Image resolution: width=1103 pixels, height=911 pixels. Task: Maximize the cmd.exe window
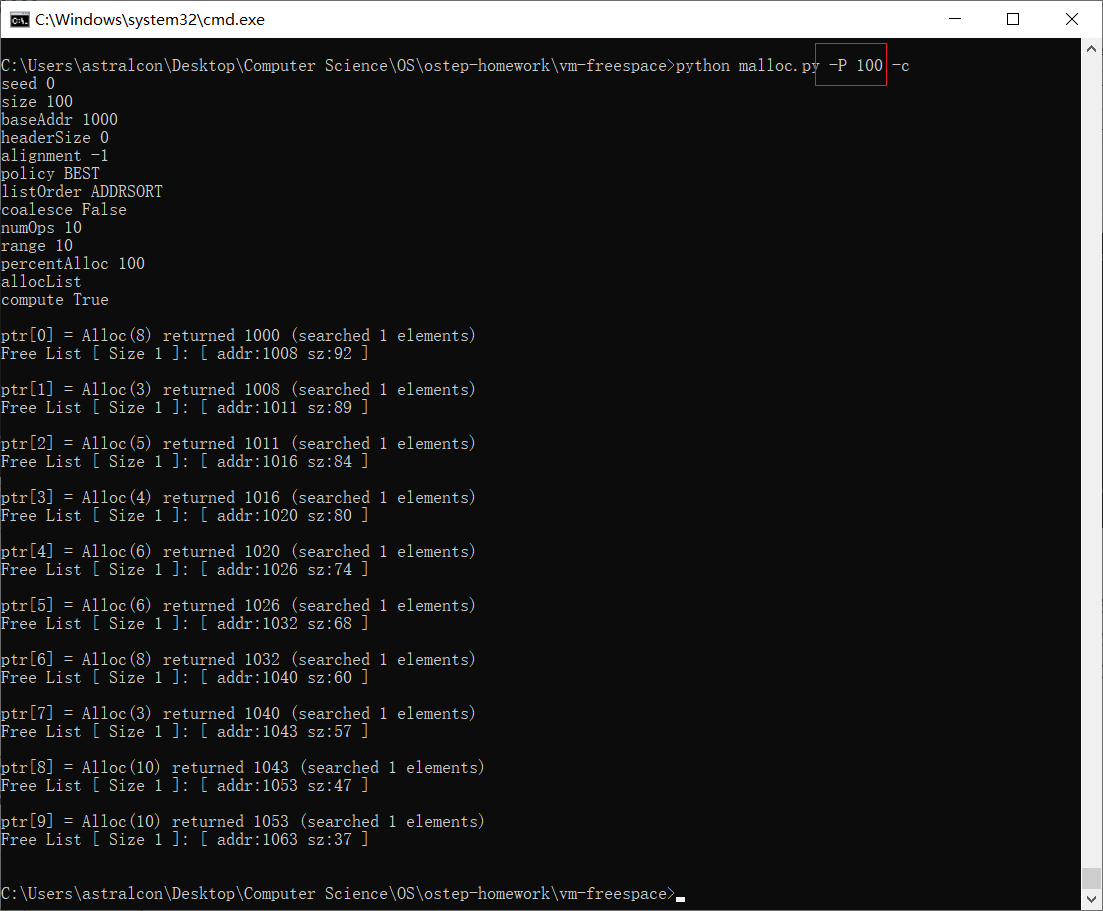[1013, 19]
